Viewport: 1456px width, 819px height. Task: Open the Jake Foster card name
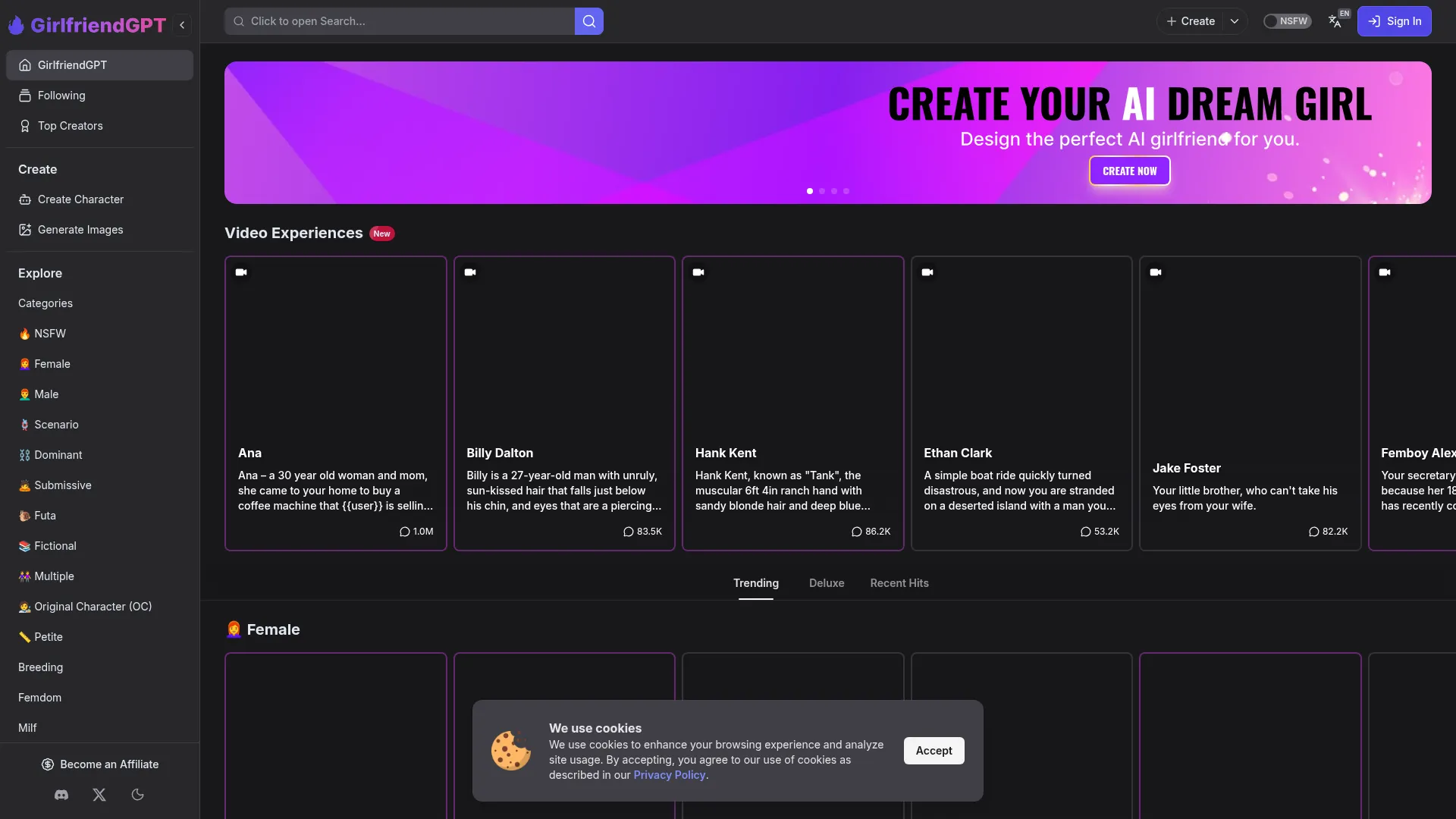[1187, 468]
